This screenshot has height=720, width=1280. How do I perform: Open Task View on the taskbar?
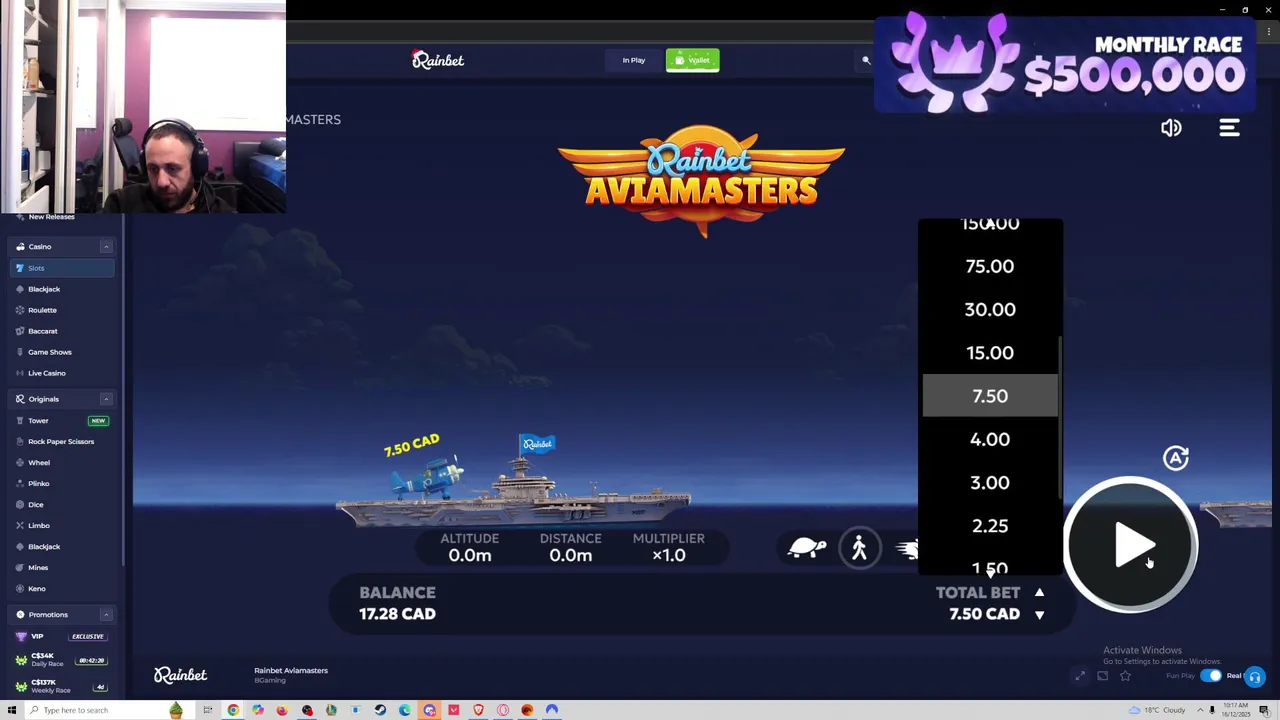[208, 710]
